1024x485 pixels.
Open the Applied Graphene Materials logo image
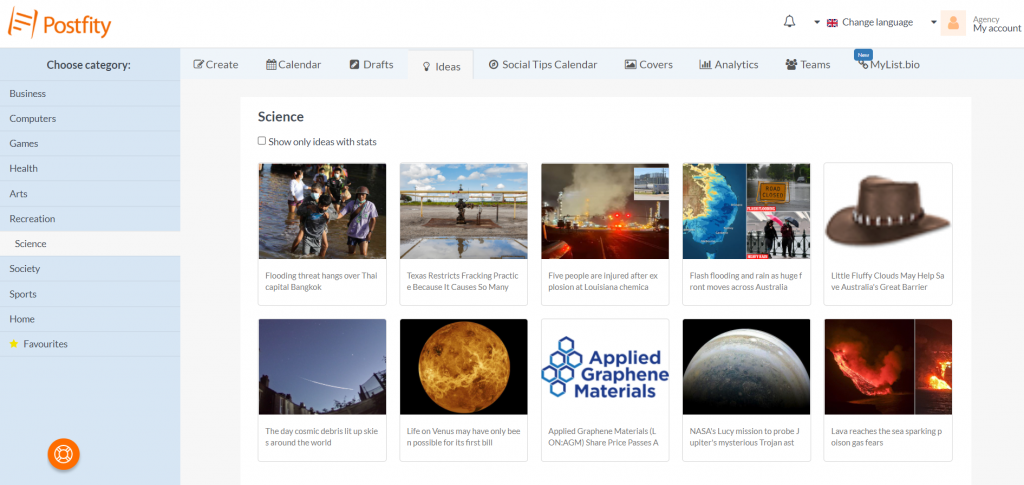coord(605,367)
